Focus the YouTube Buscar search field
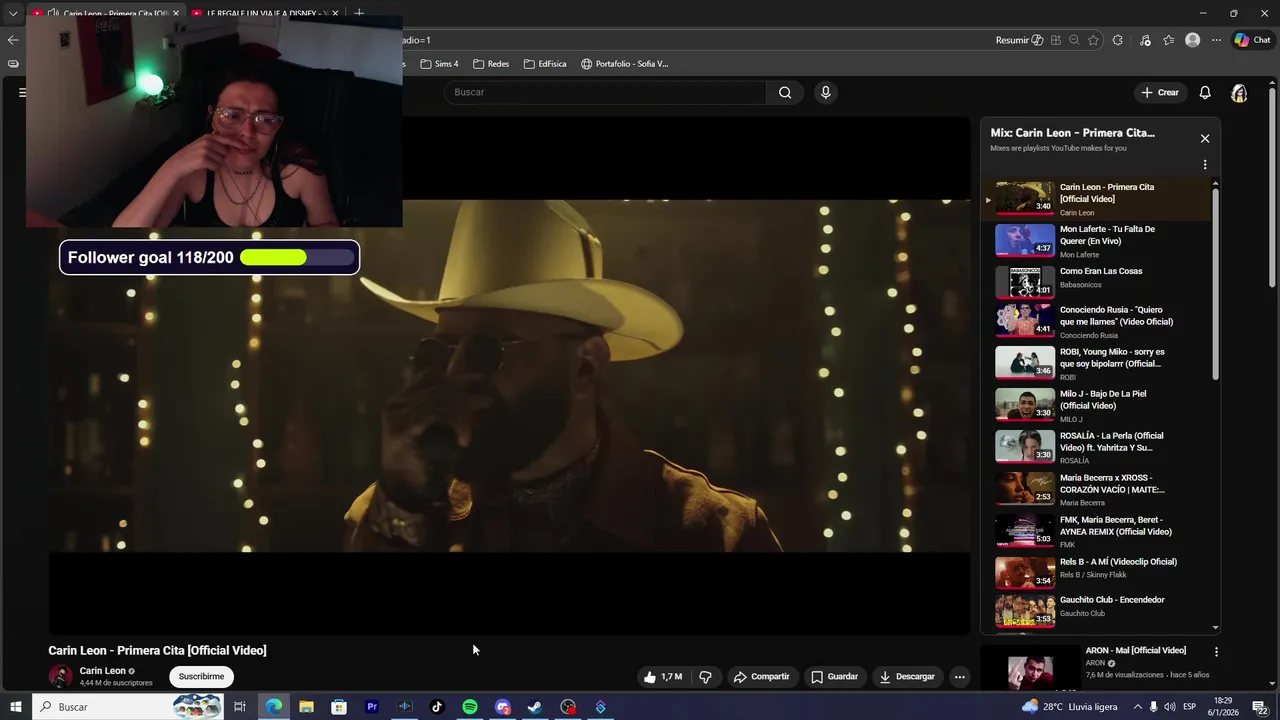 [x=605, y=92]
